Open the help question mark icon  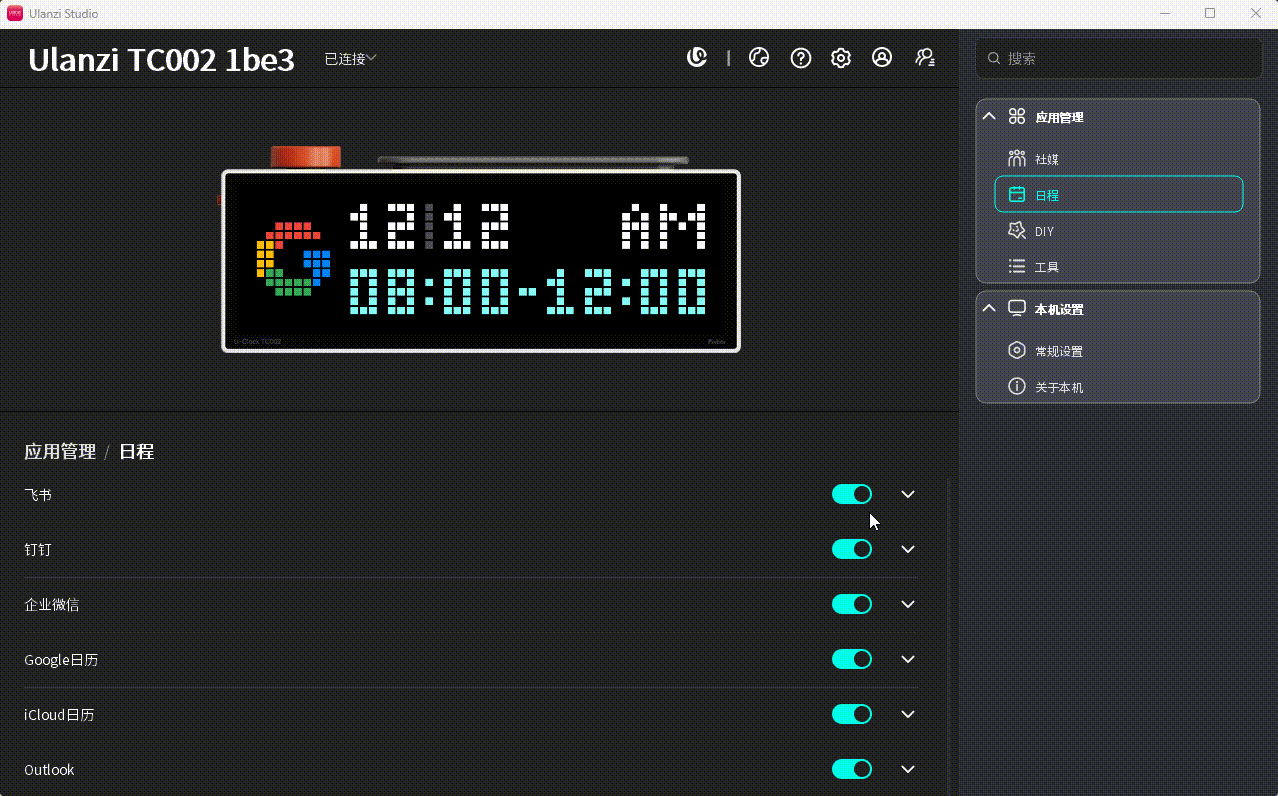click(x=800, y=58)
